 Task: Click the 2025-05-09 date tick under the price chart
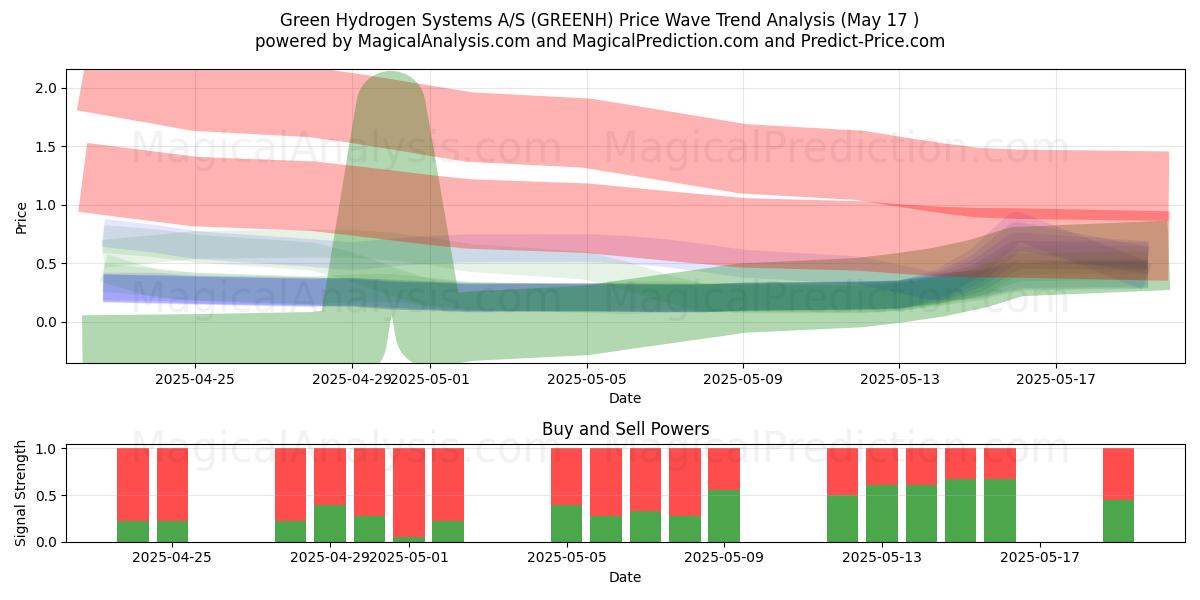(x=743, y=379)
